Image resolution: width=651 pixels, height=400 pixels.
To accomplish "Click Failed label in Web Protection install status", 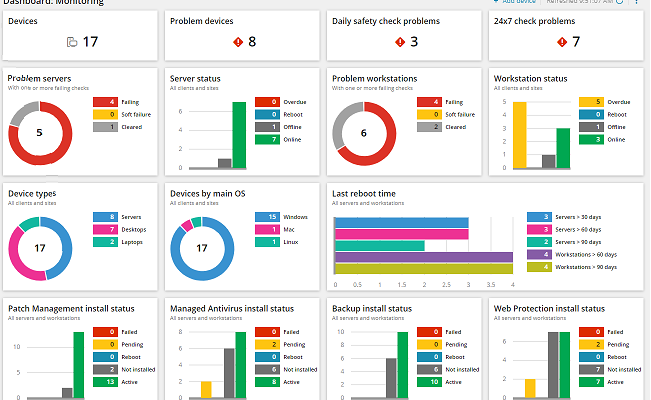I will [615, 332].
